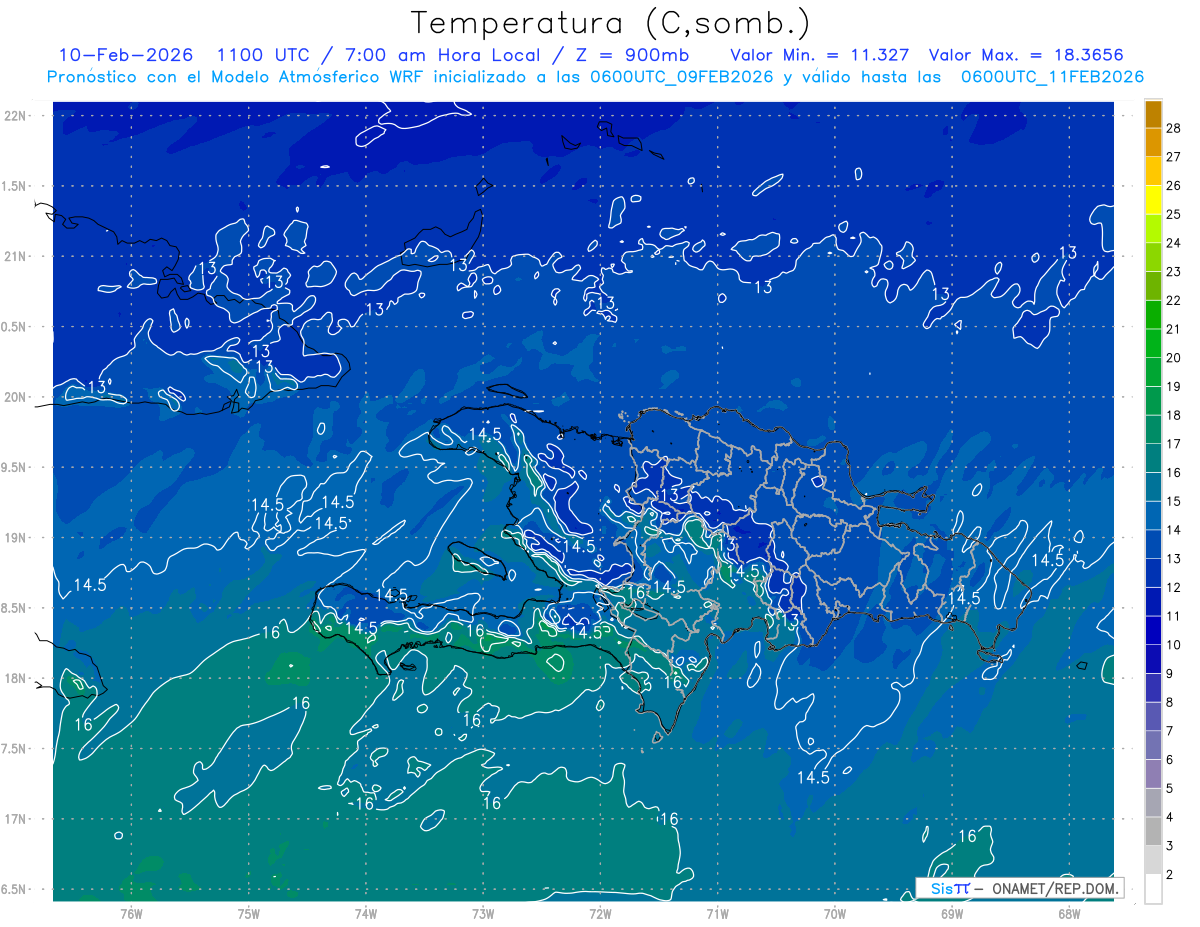1200x927 pixels.
Task: Click the '76W' longitude axis label
Action: point(131,913)
